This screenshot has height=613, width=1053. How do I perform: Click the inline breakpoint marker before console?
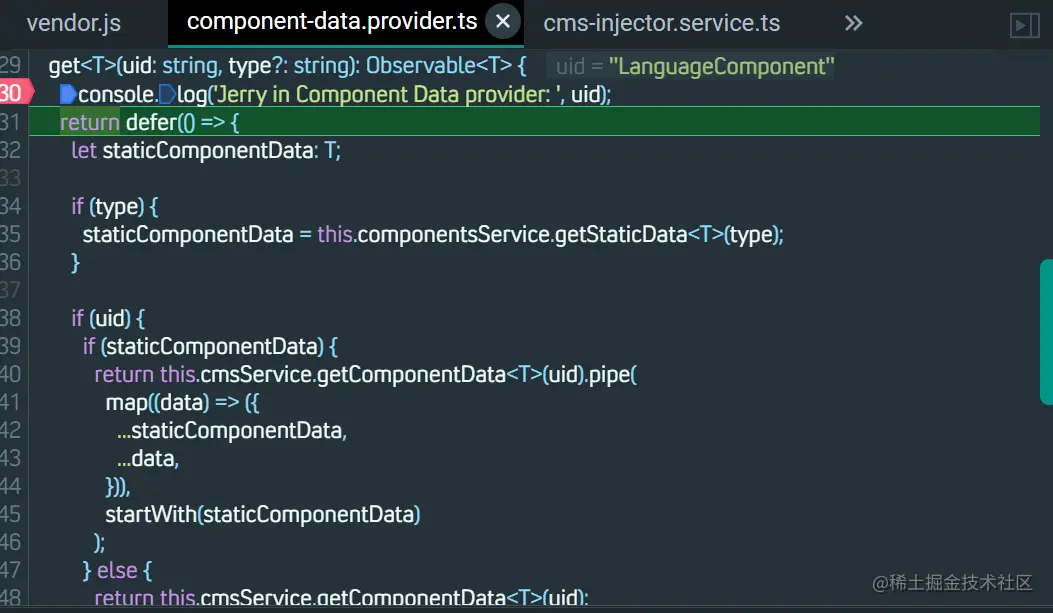click(x=68, y=95)
